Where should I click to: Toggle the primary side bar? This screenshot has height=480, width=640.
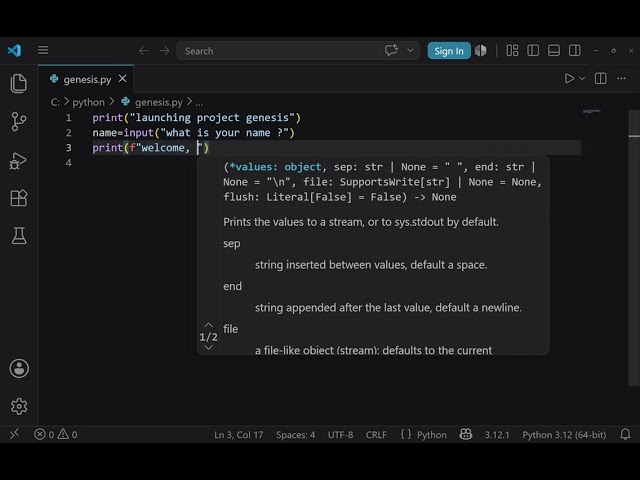click(533, 50)
